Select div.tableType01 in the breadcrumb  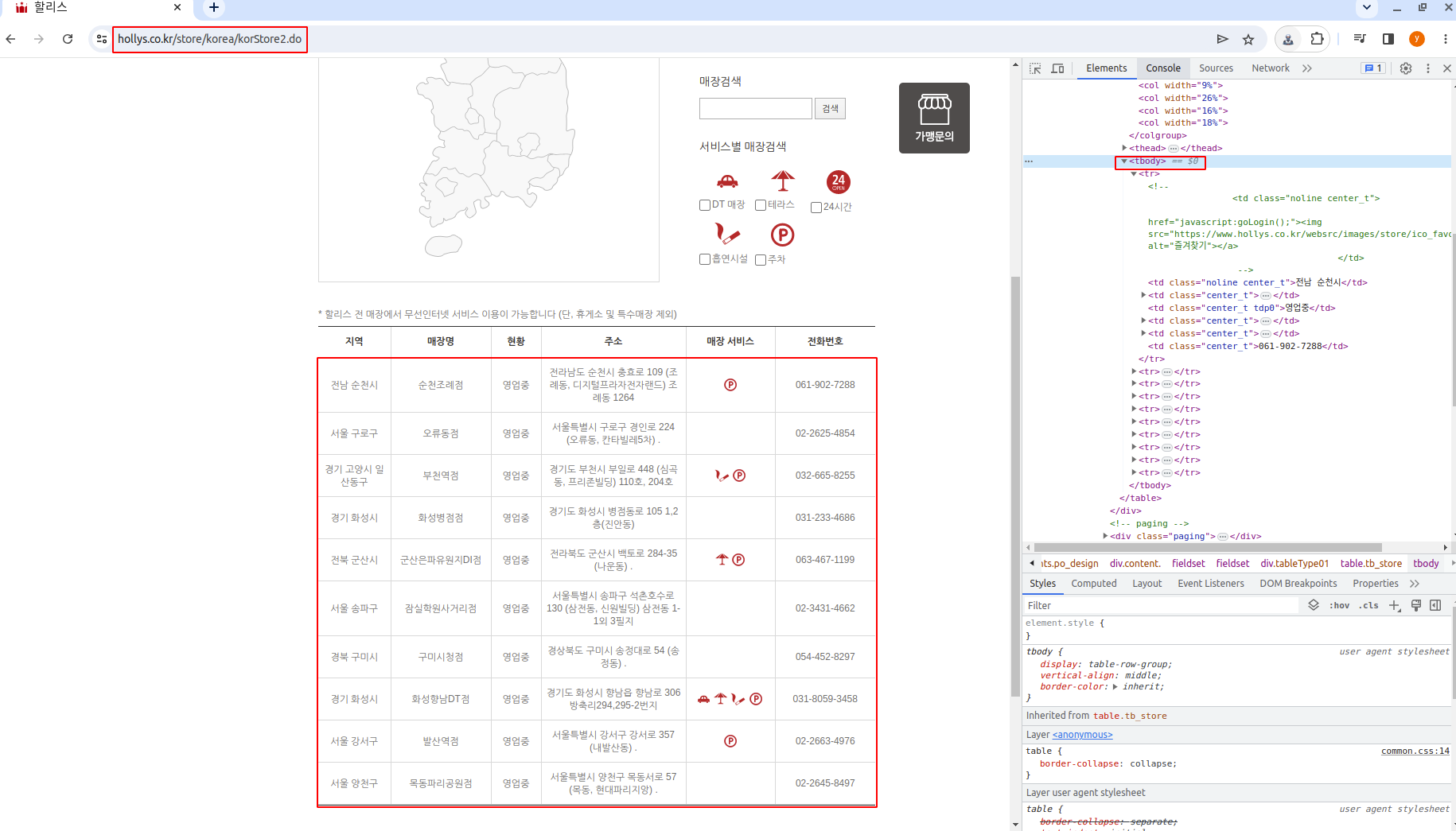pyautogui.click(x=1294, y=563)
